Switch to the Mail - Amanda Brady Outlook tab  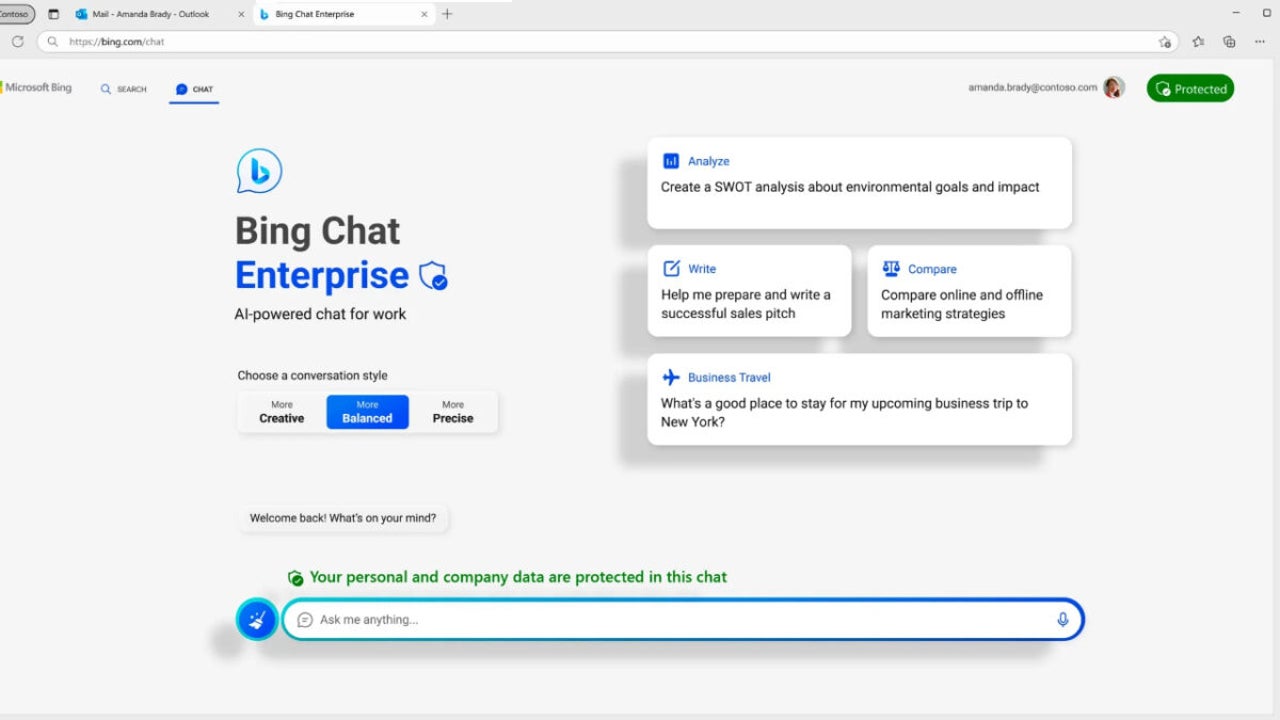click(x=150, y=13)
